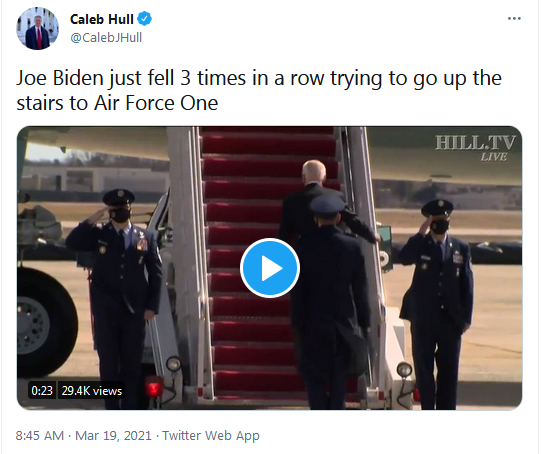Click the HILL.TV LIVE watermark
This screenshot has width=542, height=454.
[x=475, y=148]
